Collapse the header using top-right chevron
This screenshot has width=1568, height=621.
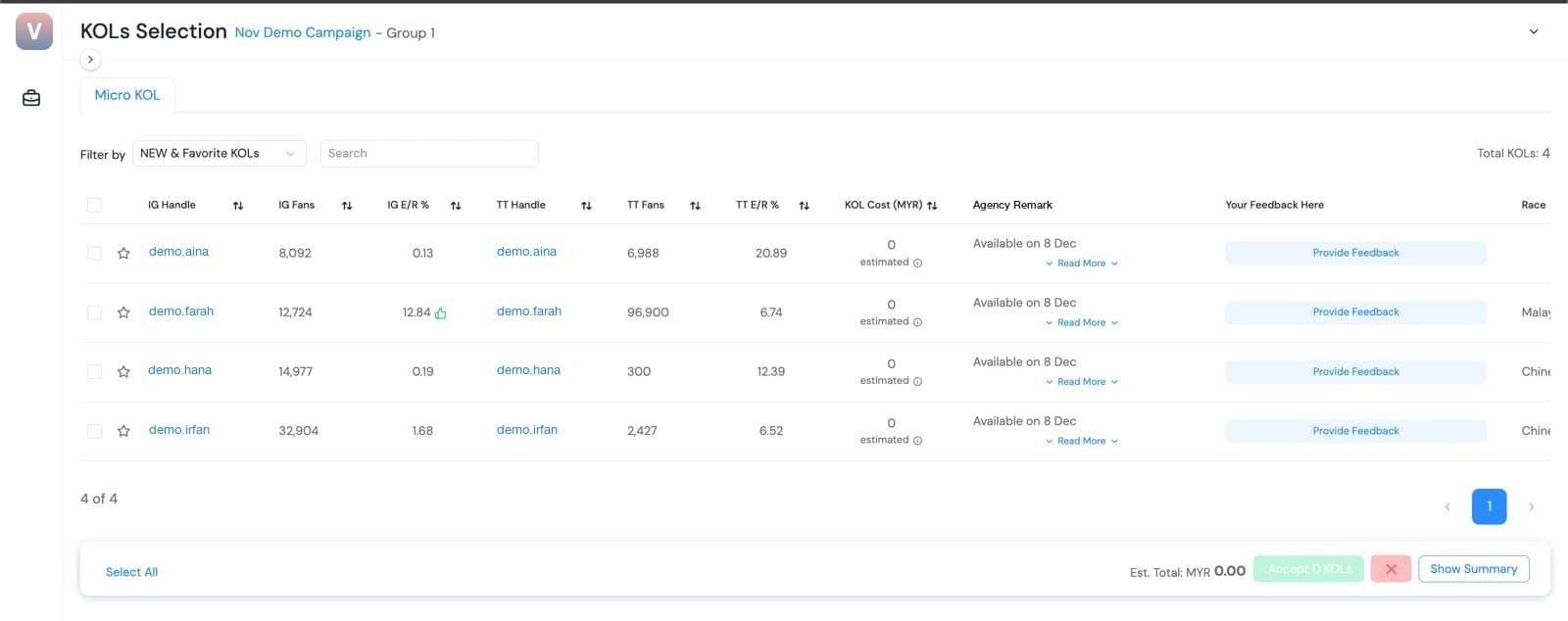click(x=1534, y=31)
